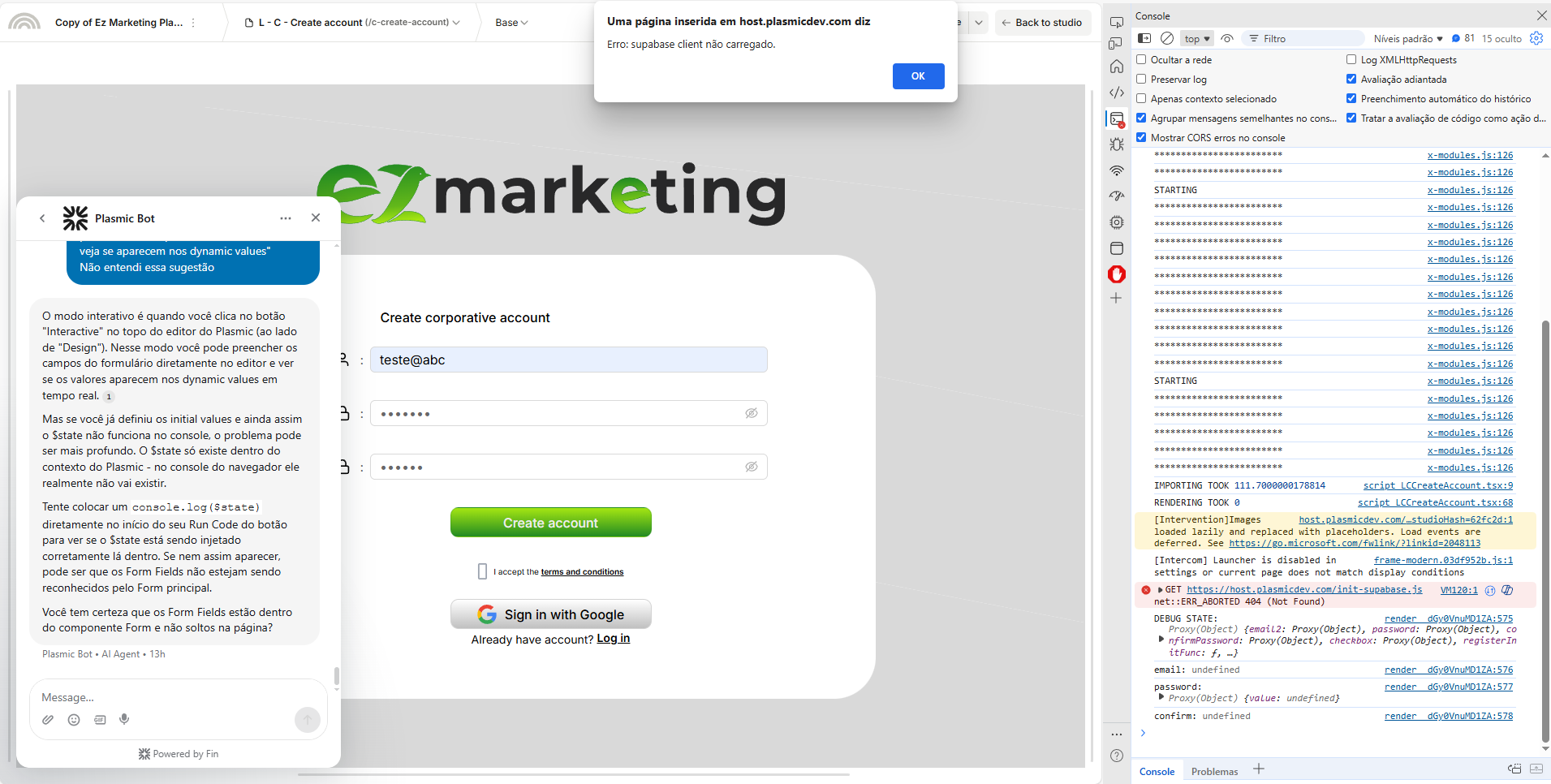
Task: Open the emoji picker in chat
Action: pos(74,720)
